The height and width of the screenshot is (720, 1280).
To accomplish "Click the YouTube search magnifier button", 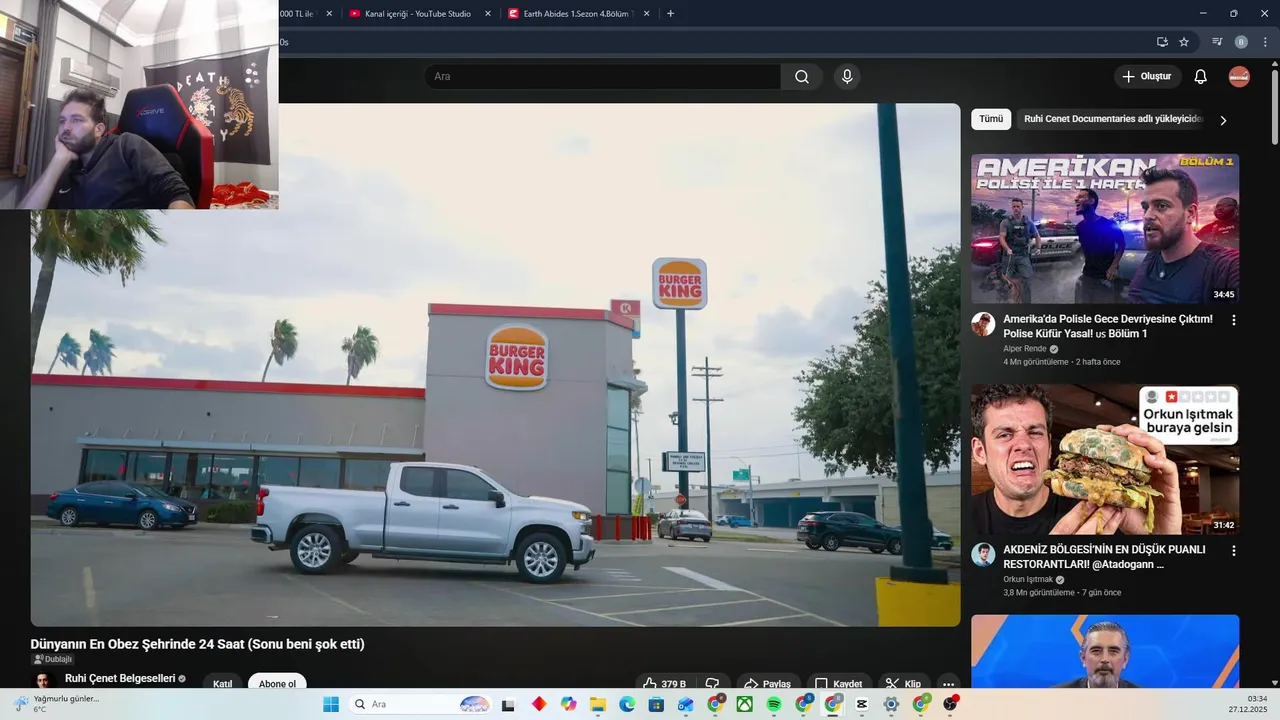I will click(802, 77).
